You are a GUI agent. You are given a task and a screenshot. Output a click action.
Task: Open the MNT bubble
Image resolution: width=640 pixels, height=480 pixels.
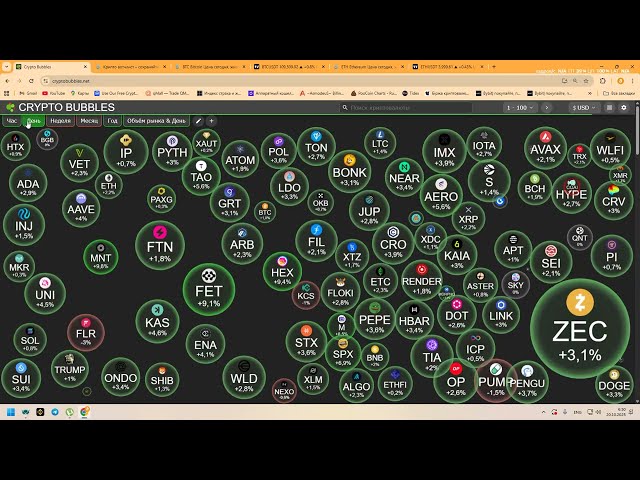(x=100, y=257)
